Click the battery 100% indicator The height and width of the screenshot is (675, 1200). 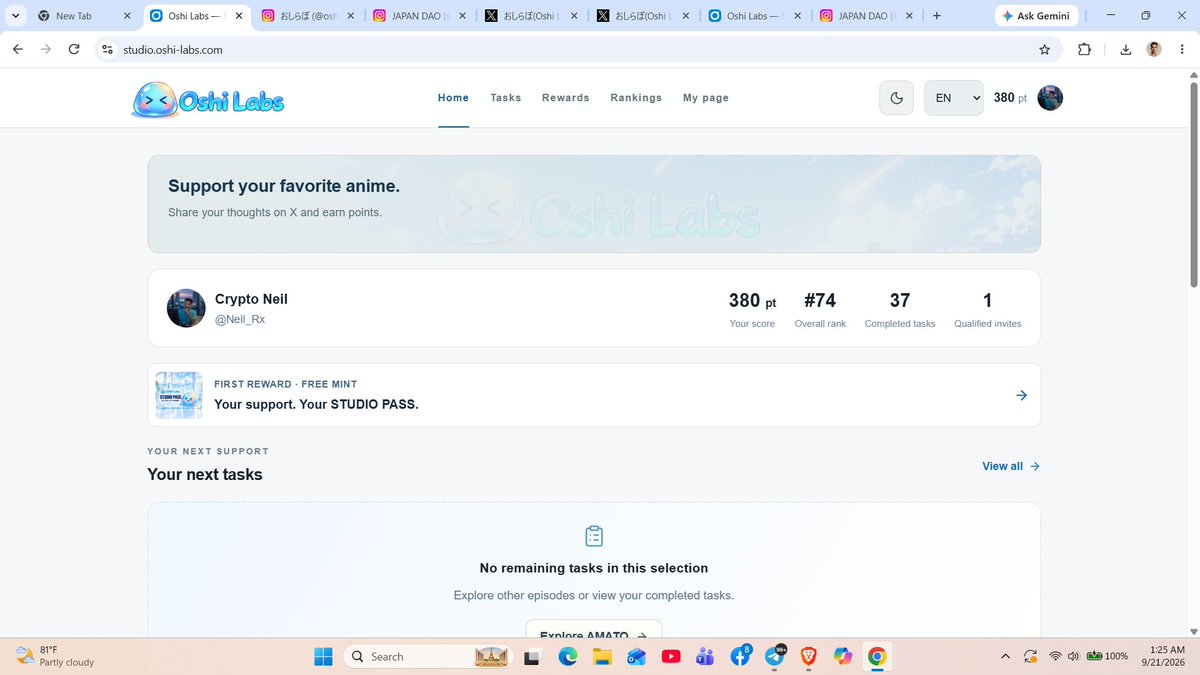click(x=1108, y=656)
